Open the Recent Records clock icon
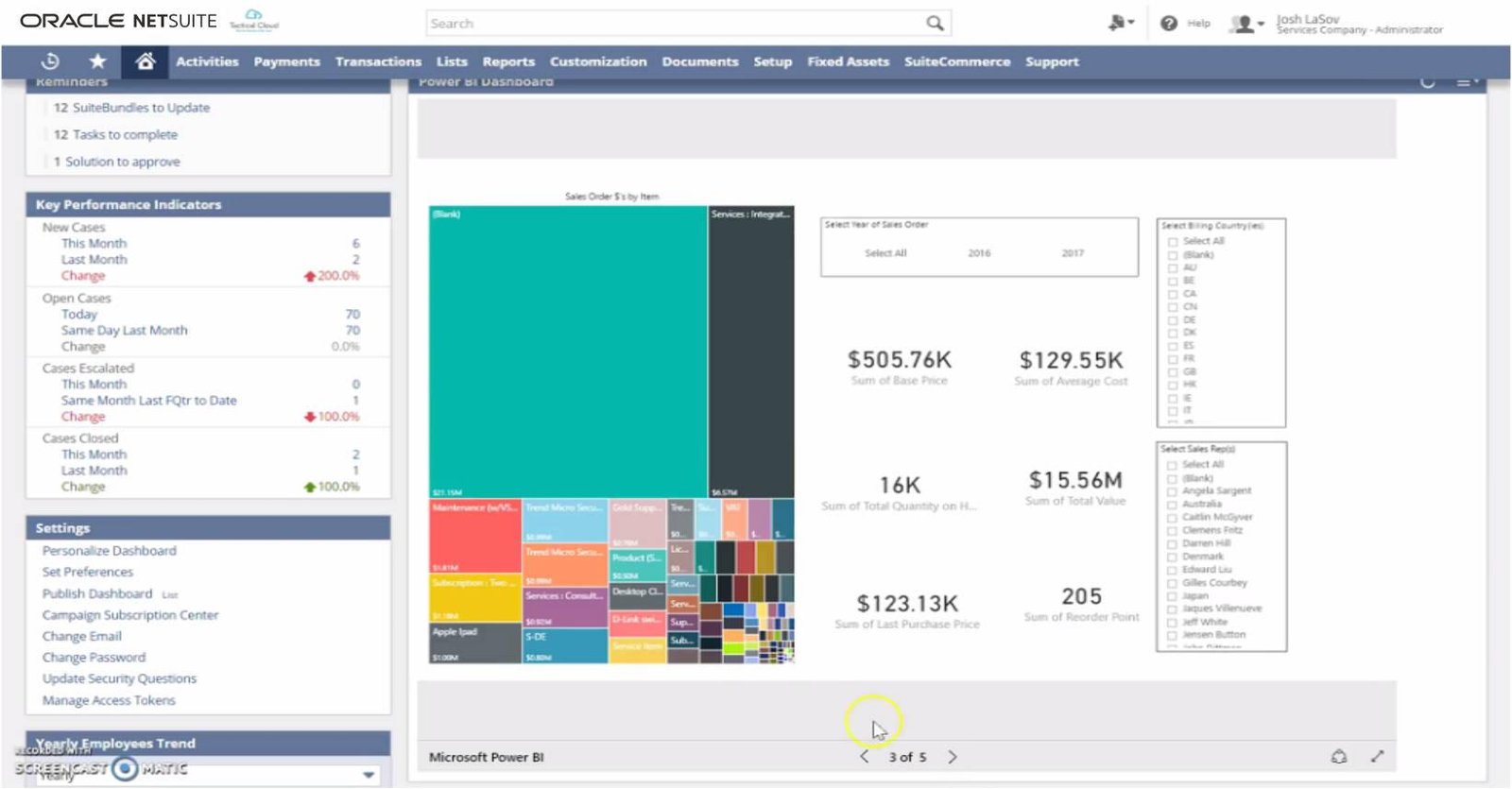This screenshot has width=1512, height=789. coord(51,61)
